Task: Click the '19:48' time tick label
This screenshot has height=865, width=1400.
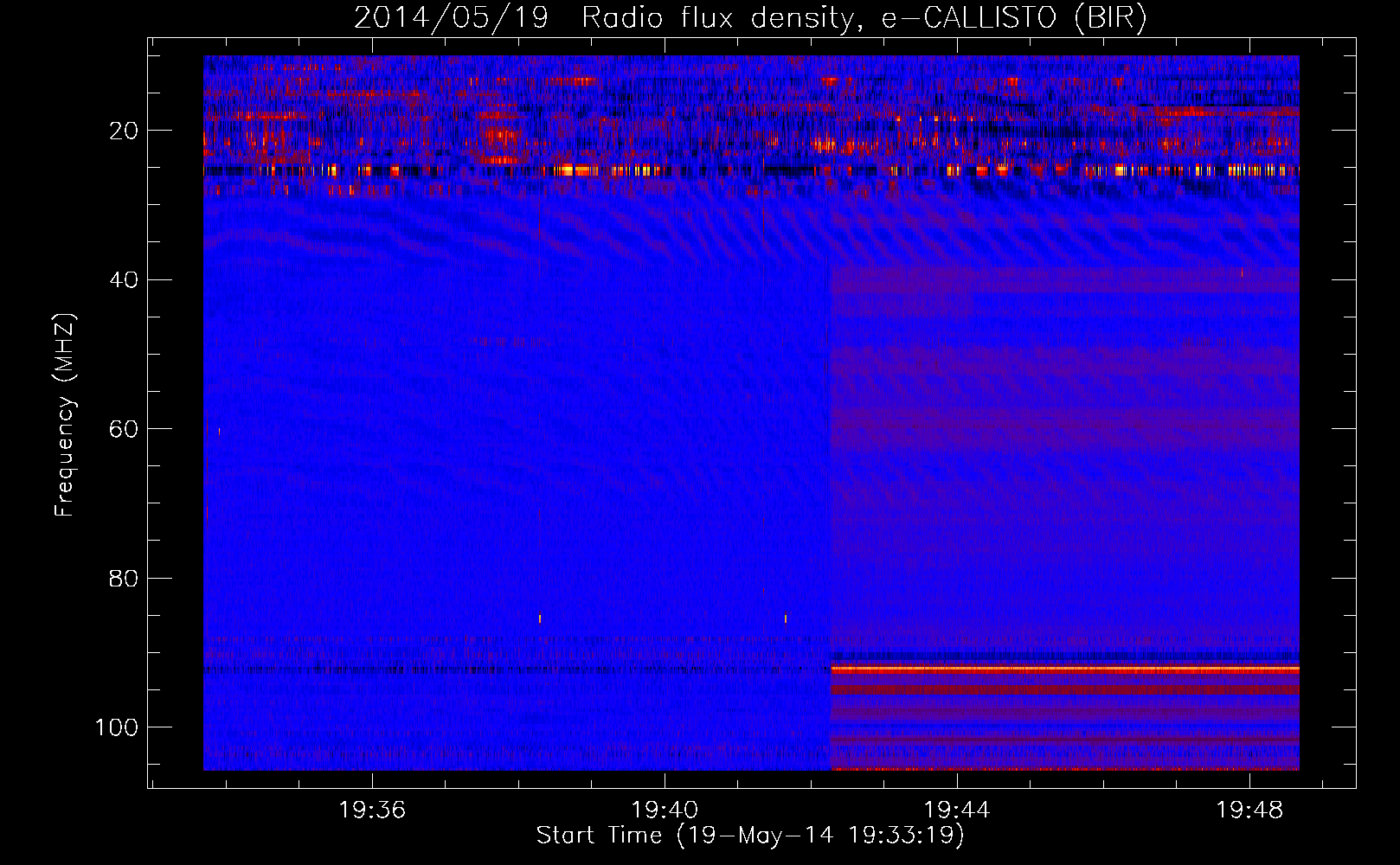Action: tap(1249, 810)
